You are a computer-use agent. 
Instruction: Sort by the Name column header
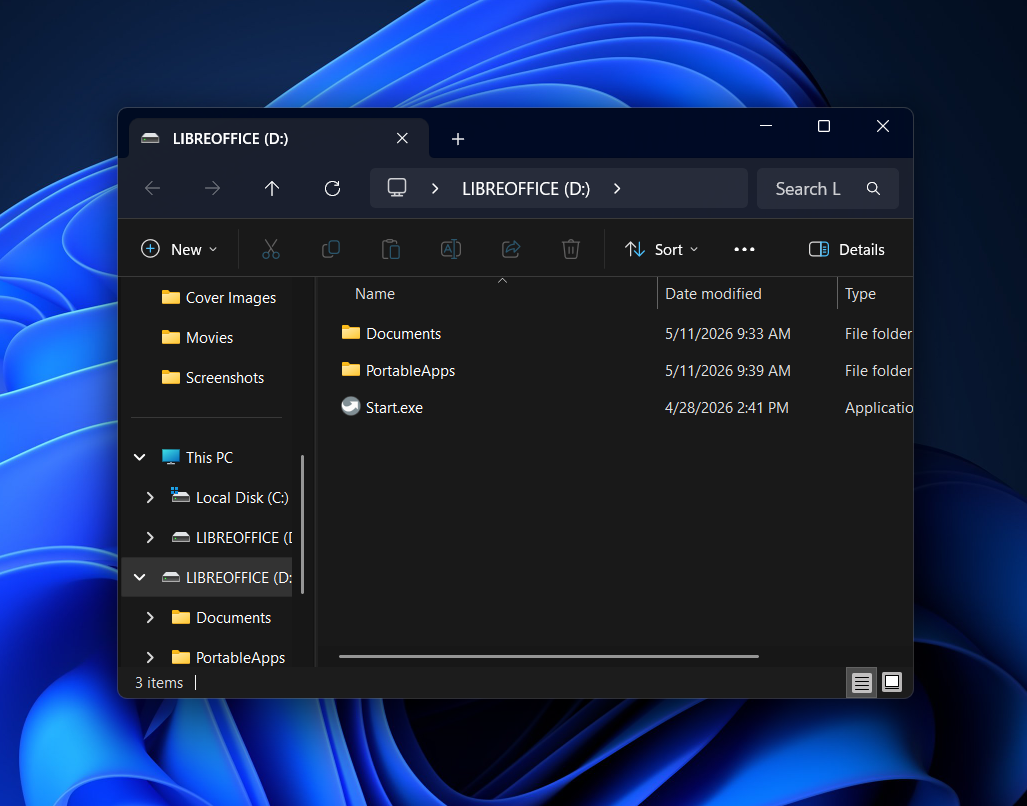coord(375,294)
